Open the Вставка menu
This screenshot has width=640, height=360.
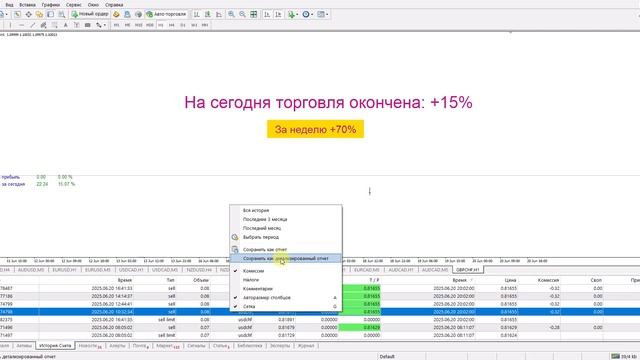click(x=27, y=5)
